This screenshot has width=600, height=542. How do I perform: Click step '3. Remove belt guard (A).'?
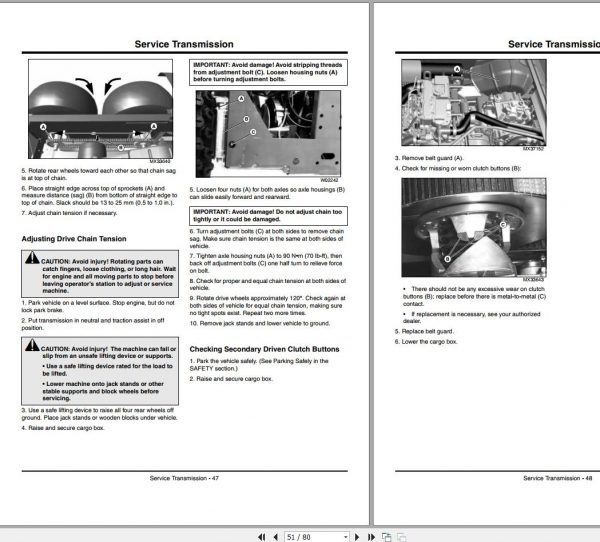coord(429,158)
